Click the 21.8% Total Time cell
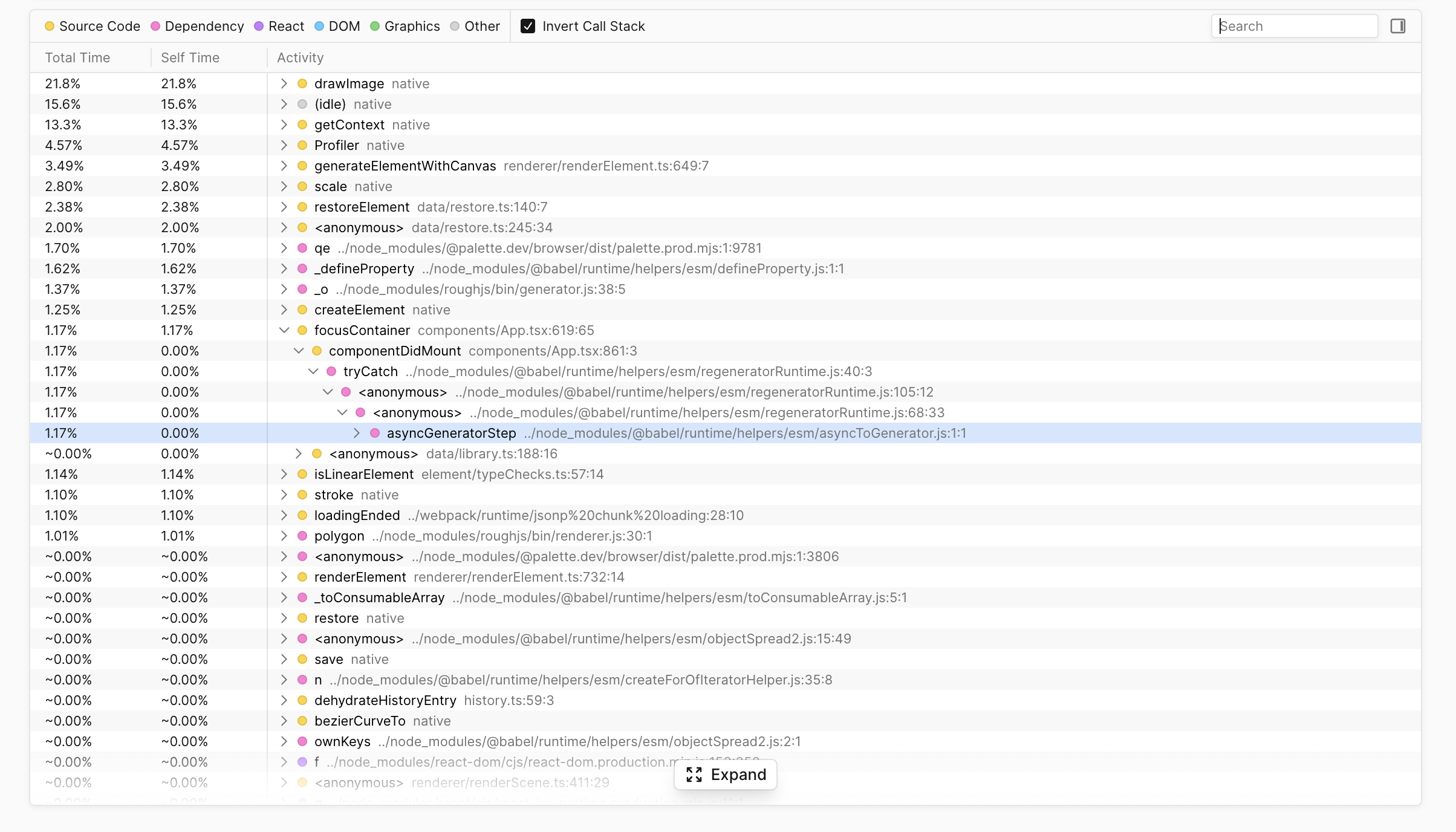The width and height of the screenshot is (1456, 832). click(63, 83)
